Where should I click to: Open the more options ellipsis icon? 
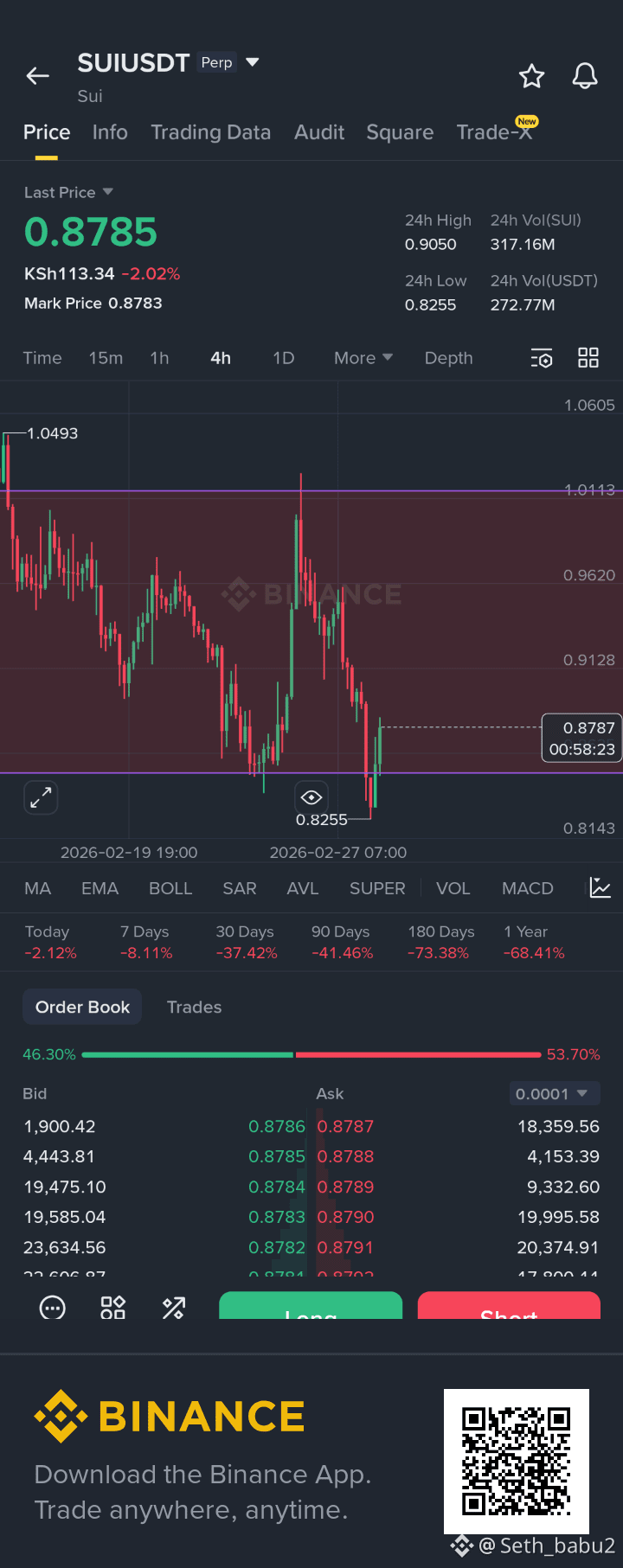(x=53, y=1308)
